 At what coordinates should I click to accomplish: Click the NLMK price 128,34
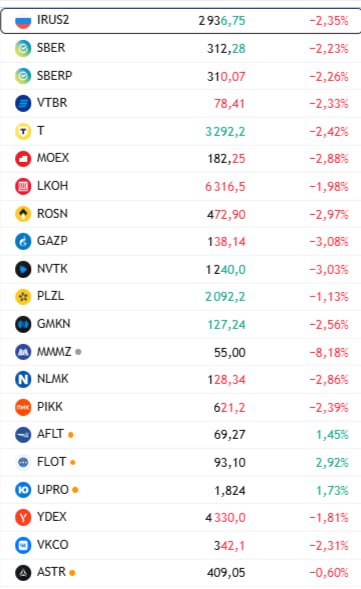pos(227,380)
